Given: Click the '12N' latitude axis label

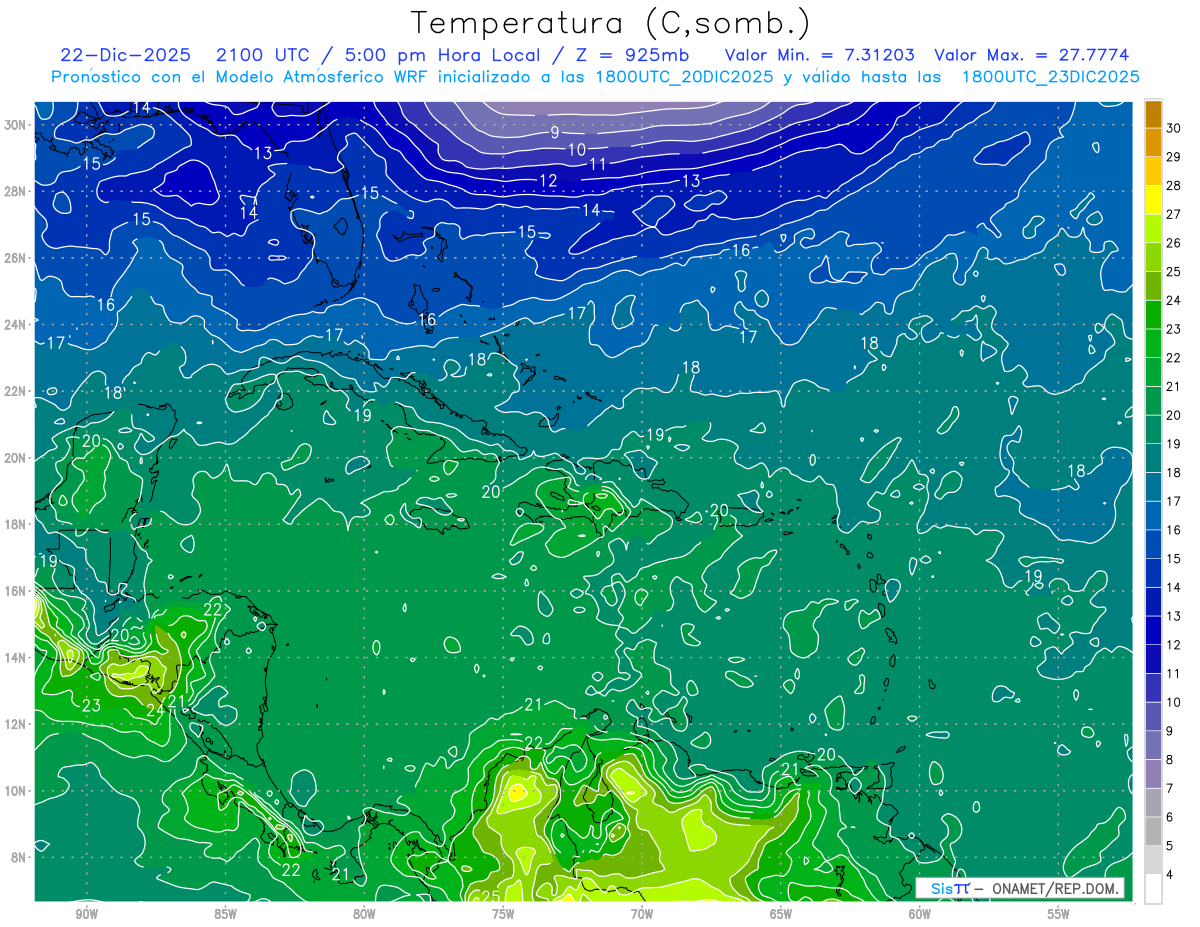Looking at the screenshot, I should tap(16, 723).
